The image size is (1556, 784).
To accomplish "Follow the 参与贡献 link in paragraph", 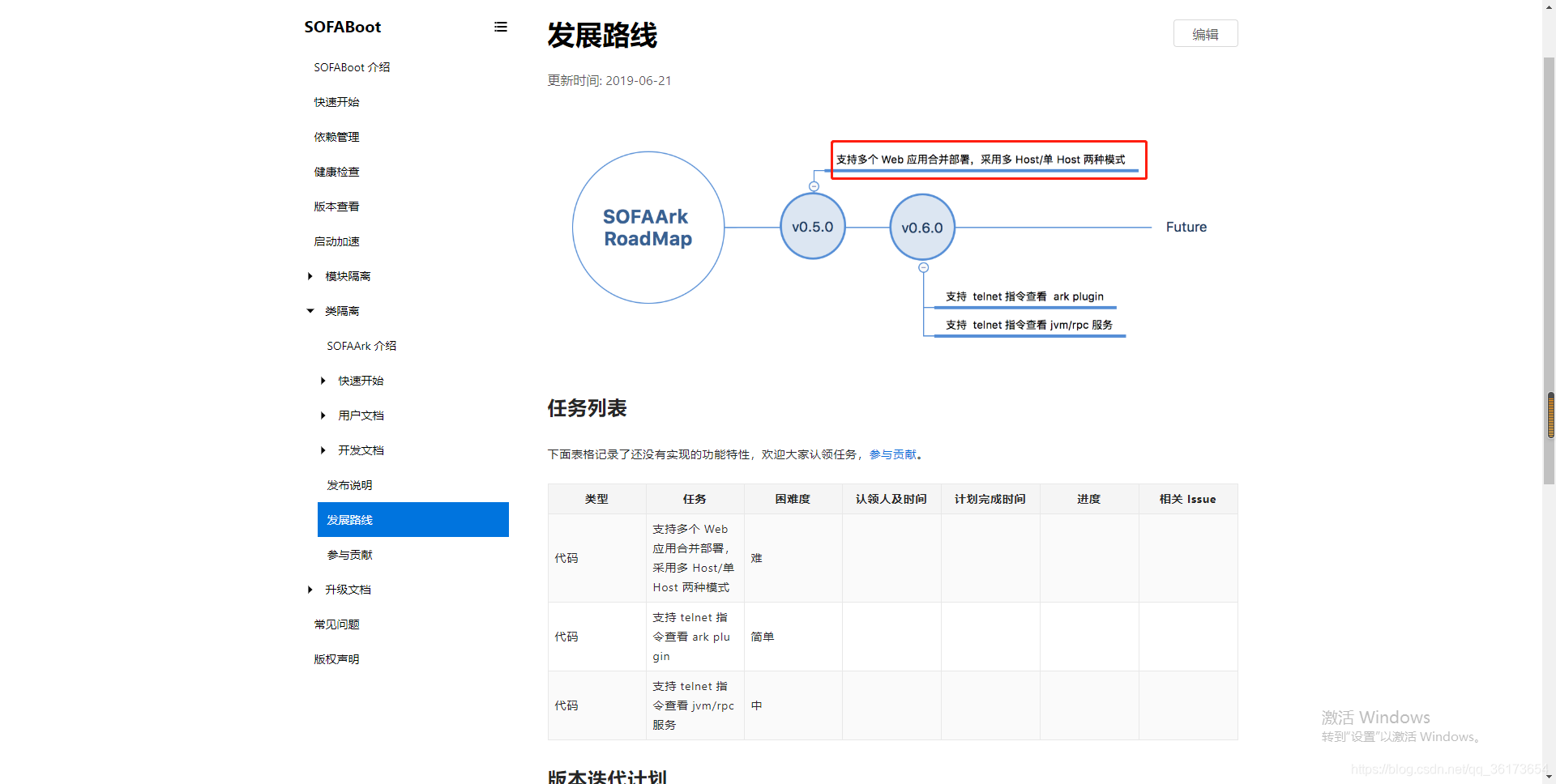I will tap(893, 454).
